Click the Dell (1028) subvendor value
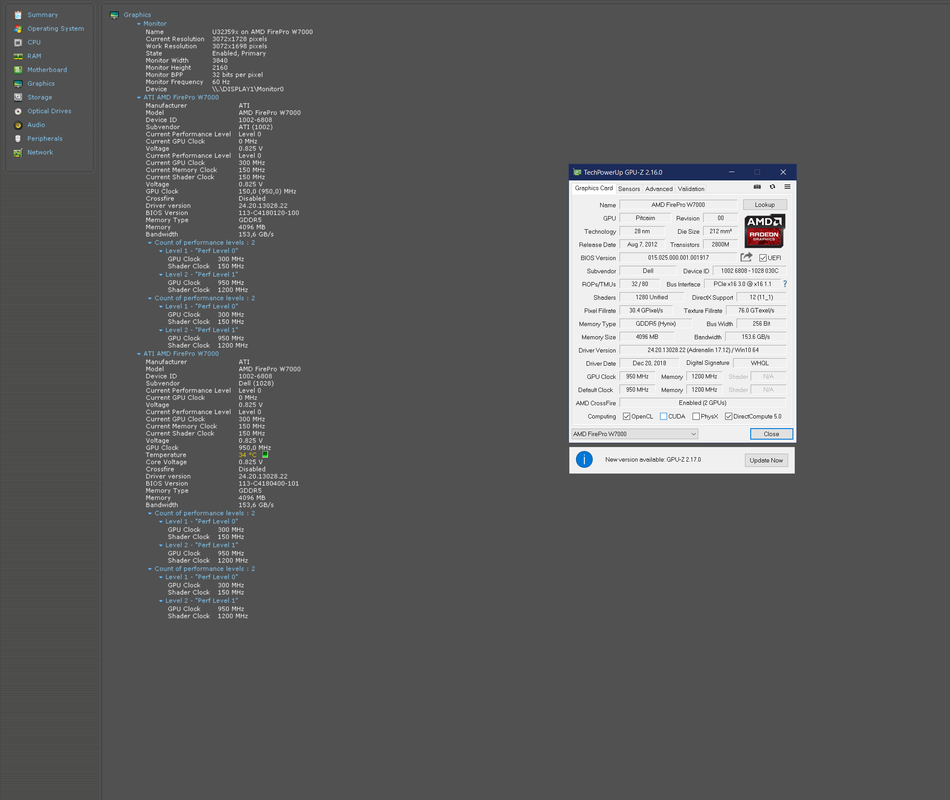950x800 pixels. coord(256,384)
